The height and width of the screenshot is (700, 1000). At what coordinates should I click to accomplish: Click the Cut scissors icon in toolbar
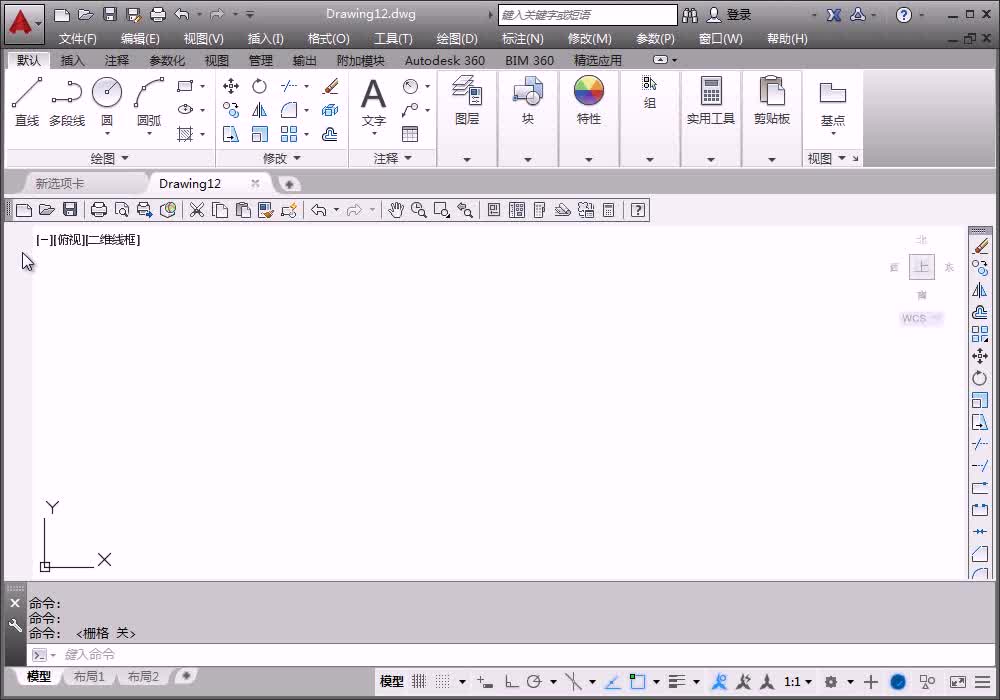click(x=197, y=210)
